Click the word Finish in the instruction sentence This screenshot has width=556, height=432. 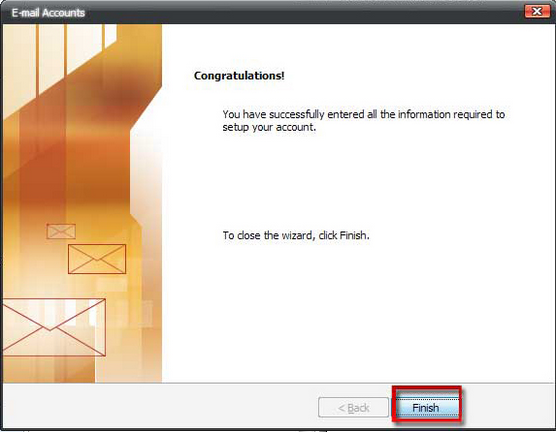pos(353,235)
